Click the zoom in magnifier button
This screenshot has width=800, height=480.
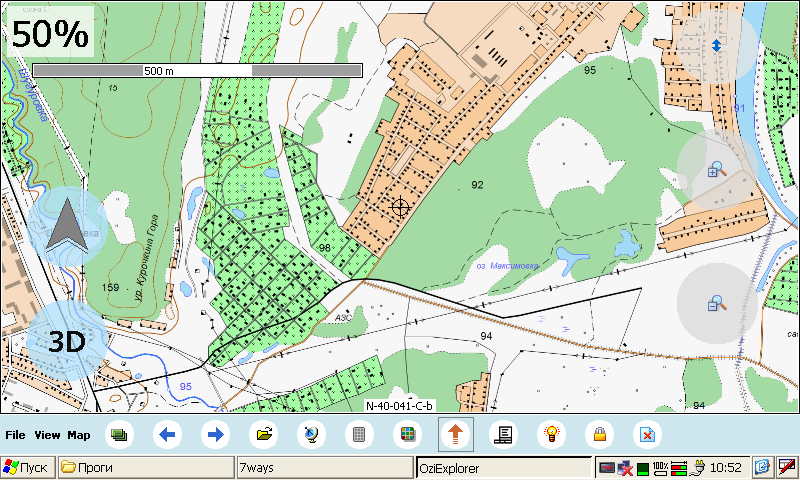[x=716, y=170]
